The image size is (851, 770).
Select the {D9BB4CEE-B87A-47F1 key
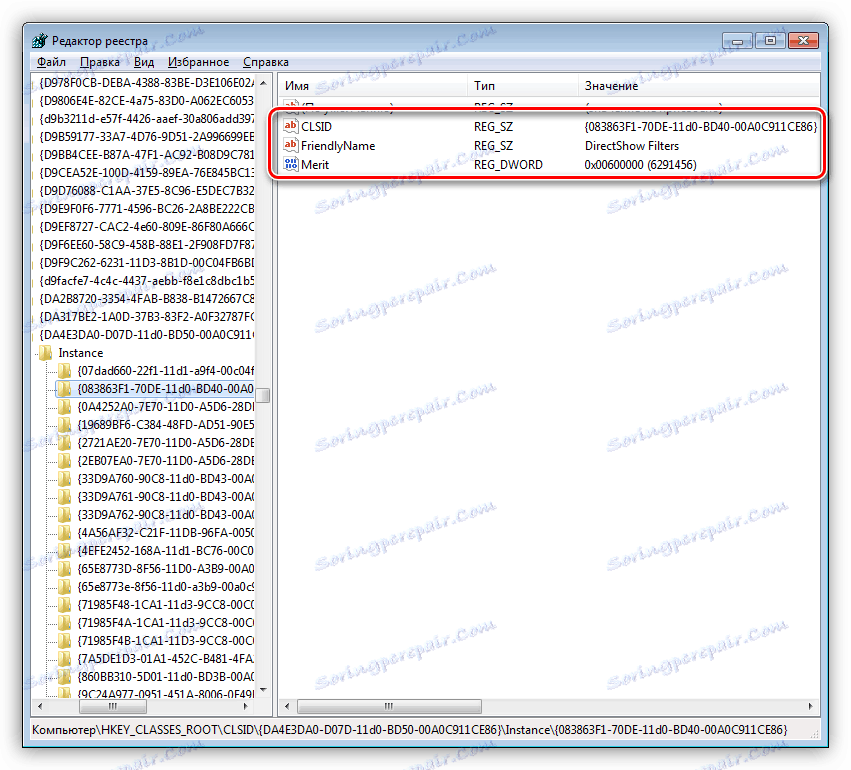coord(146,155)
